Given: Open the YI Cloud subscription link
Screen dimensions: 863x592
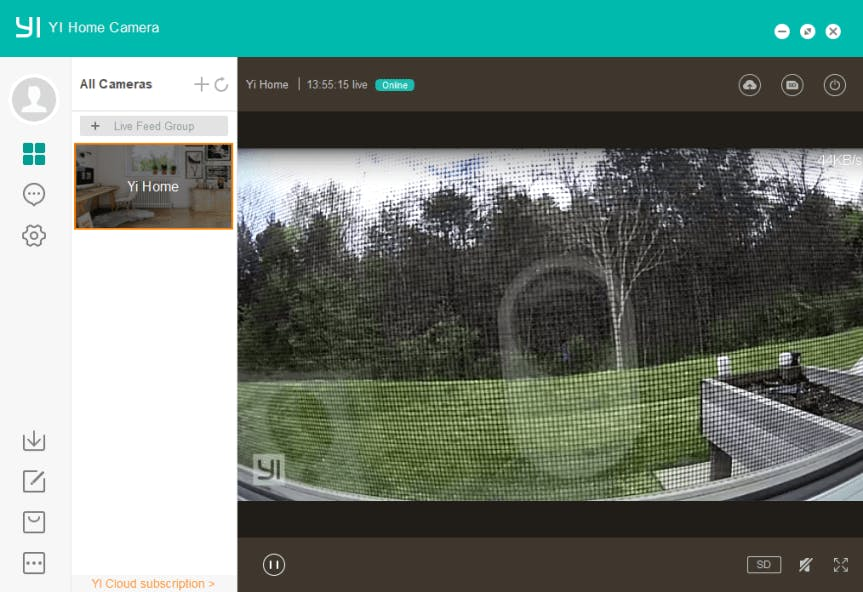Looking at the screenshot, I should 152,583.
